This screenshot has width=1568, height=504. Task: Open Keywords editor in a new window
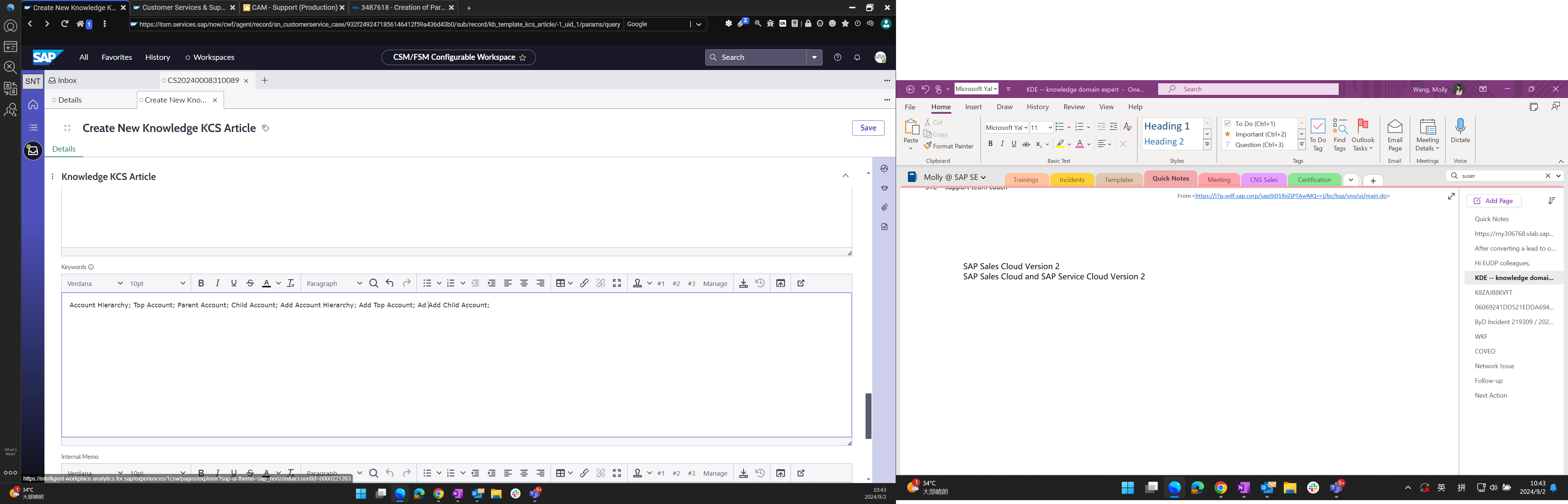click(801, 283)
